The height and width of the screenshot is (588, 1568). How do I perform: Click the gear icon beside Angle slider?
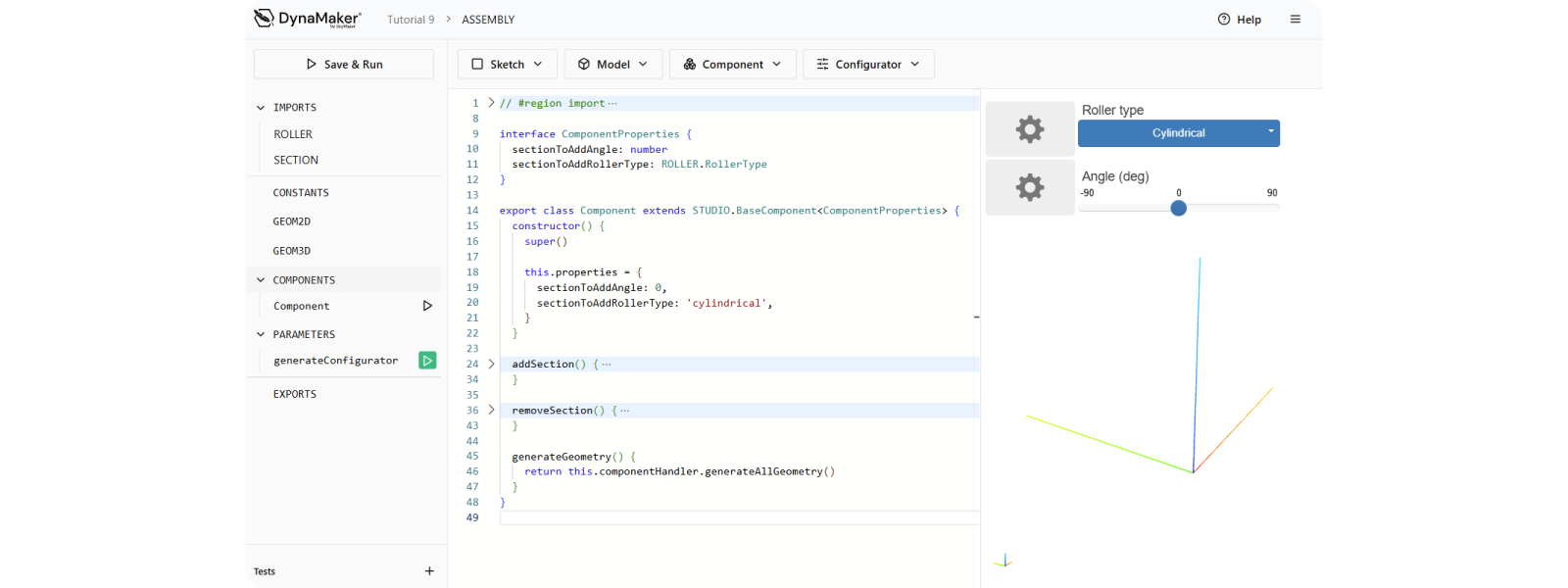click(x=1030, y=187)
